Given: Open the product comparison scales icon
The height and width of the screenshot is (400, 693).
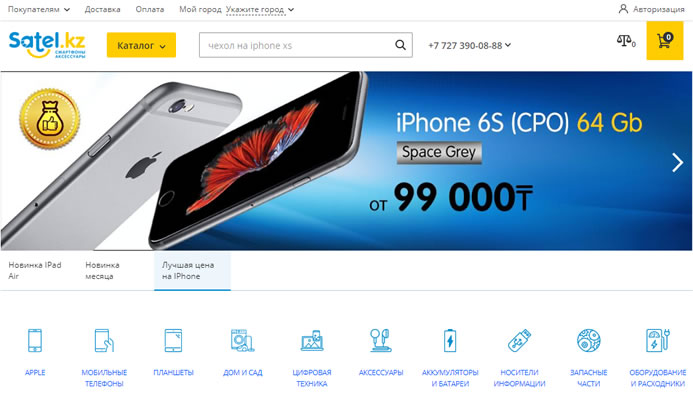Looking at the screenshot, I should 626,41.
